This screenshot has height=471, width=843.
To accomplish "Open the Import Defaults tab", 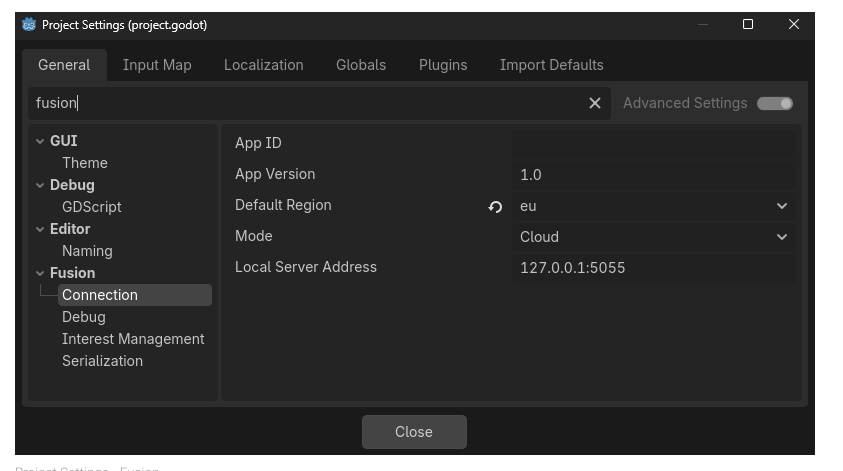I will (x=552, y=65).
